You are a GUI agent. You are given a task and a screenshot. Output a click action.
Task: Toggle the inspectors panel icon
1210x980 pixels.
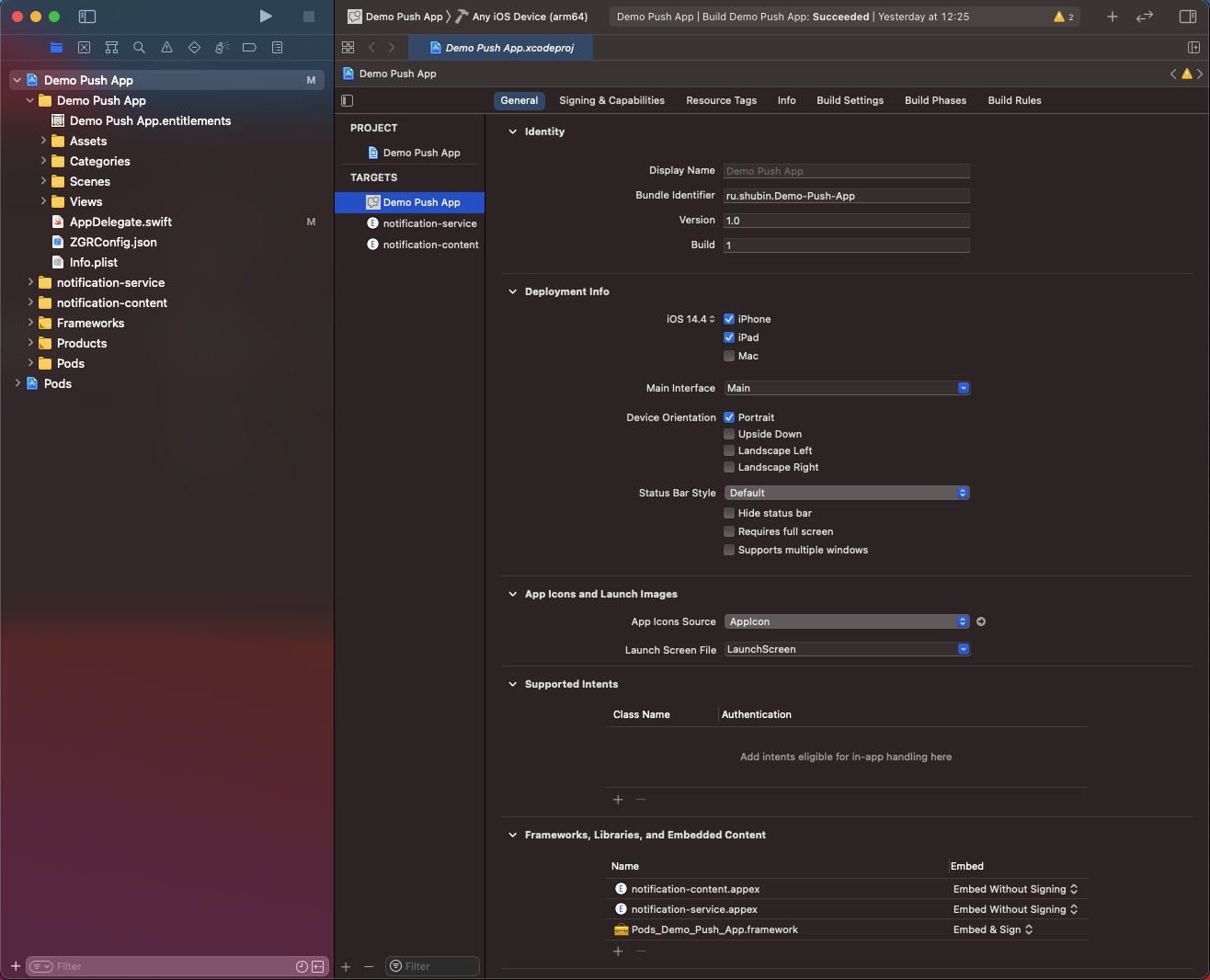pos(1188,17)
